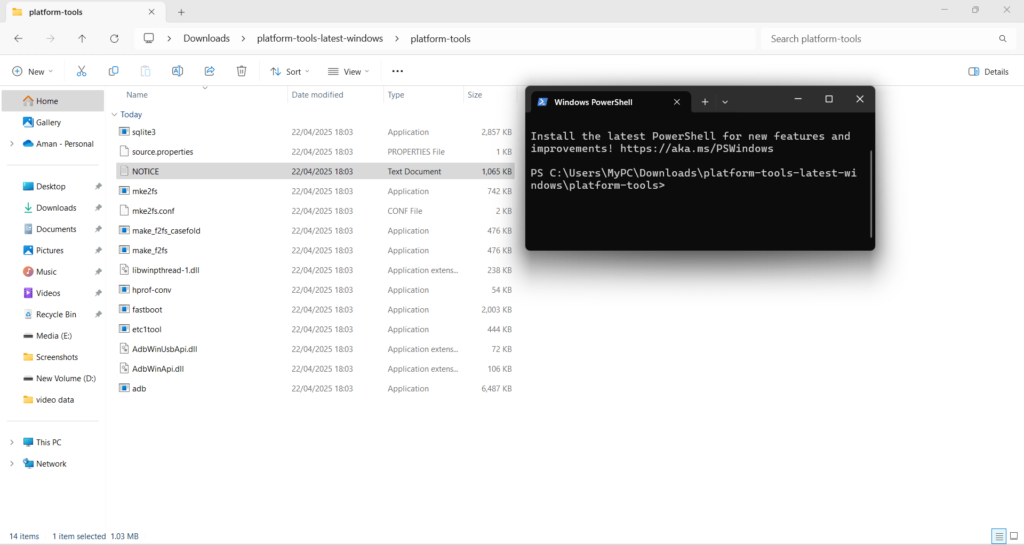Viewport: 1024px width, 545px height.
Task: Add a new PowerShell tab
Action: 705,102
